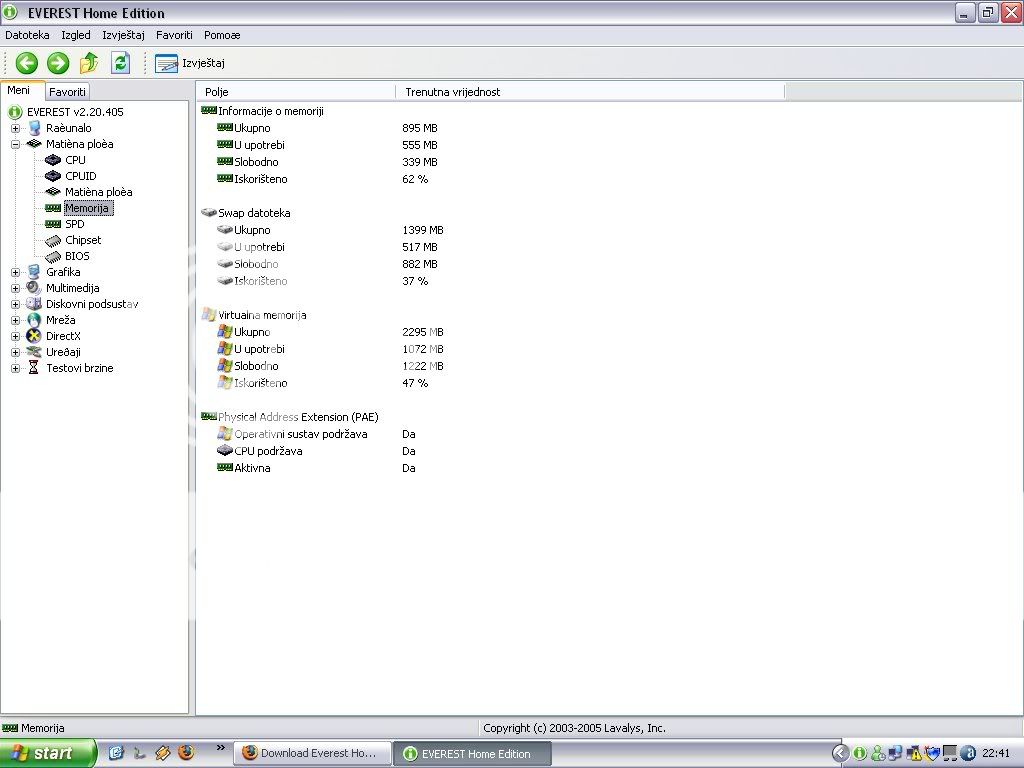
Task: Launch Firefox from the quick launch bar
Action: pyautogui.click(x=186, y=753)
